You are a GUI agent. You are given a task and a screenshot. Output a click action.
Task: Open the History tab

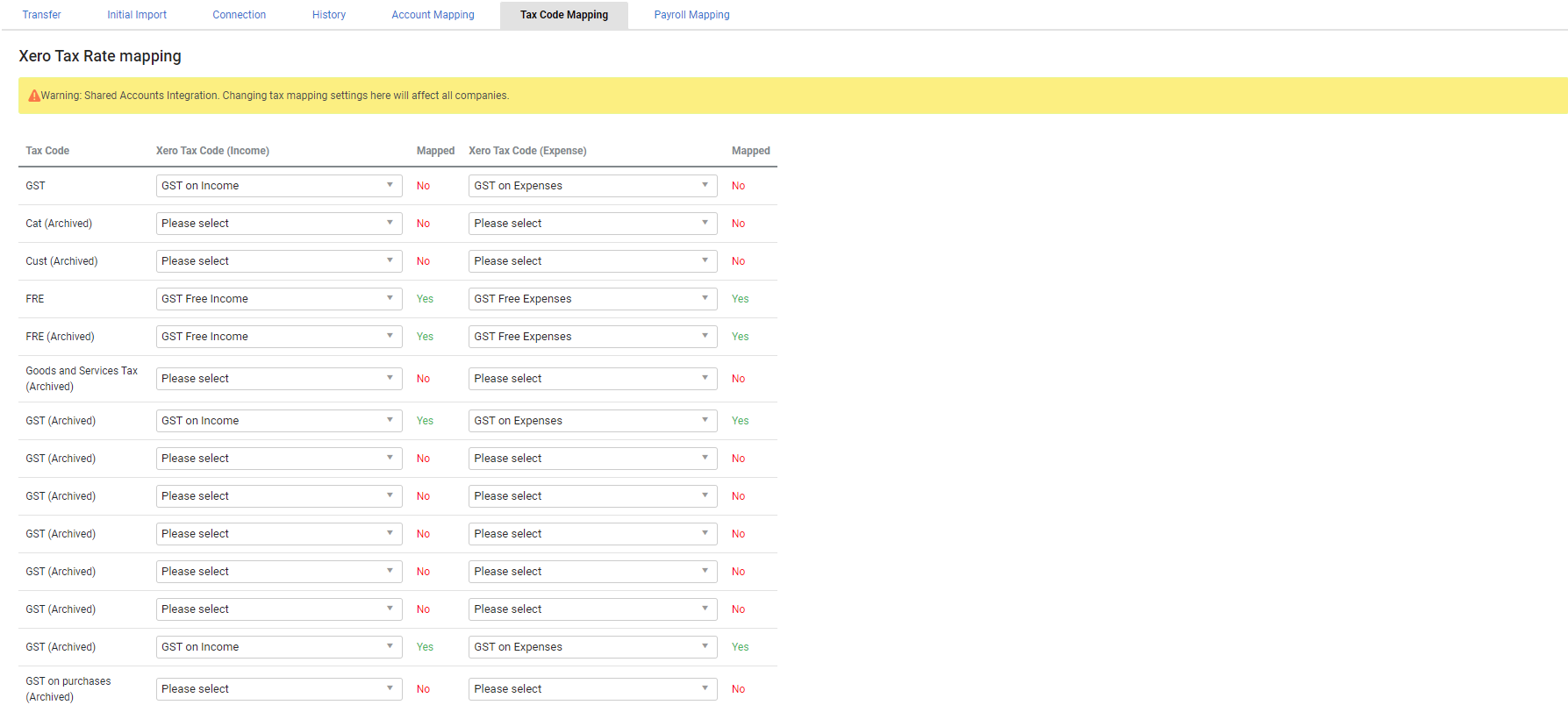pyautogui.click(x=329, y=15)
